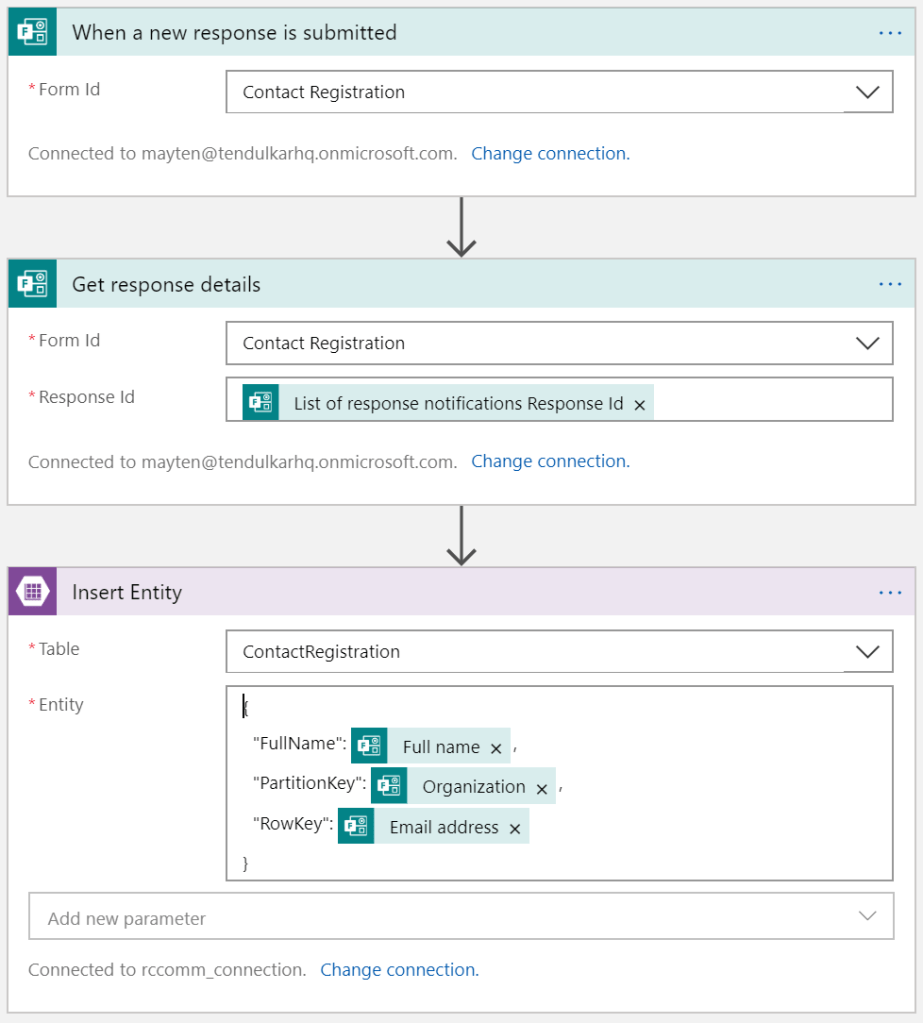Click Change connection in the trigger step

coord(550,154)
